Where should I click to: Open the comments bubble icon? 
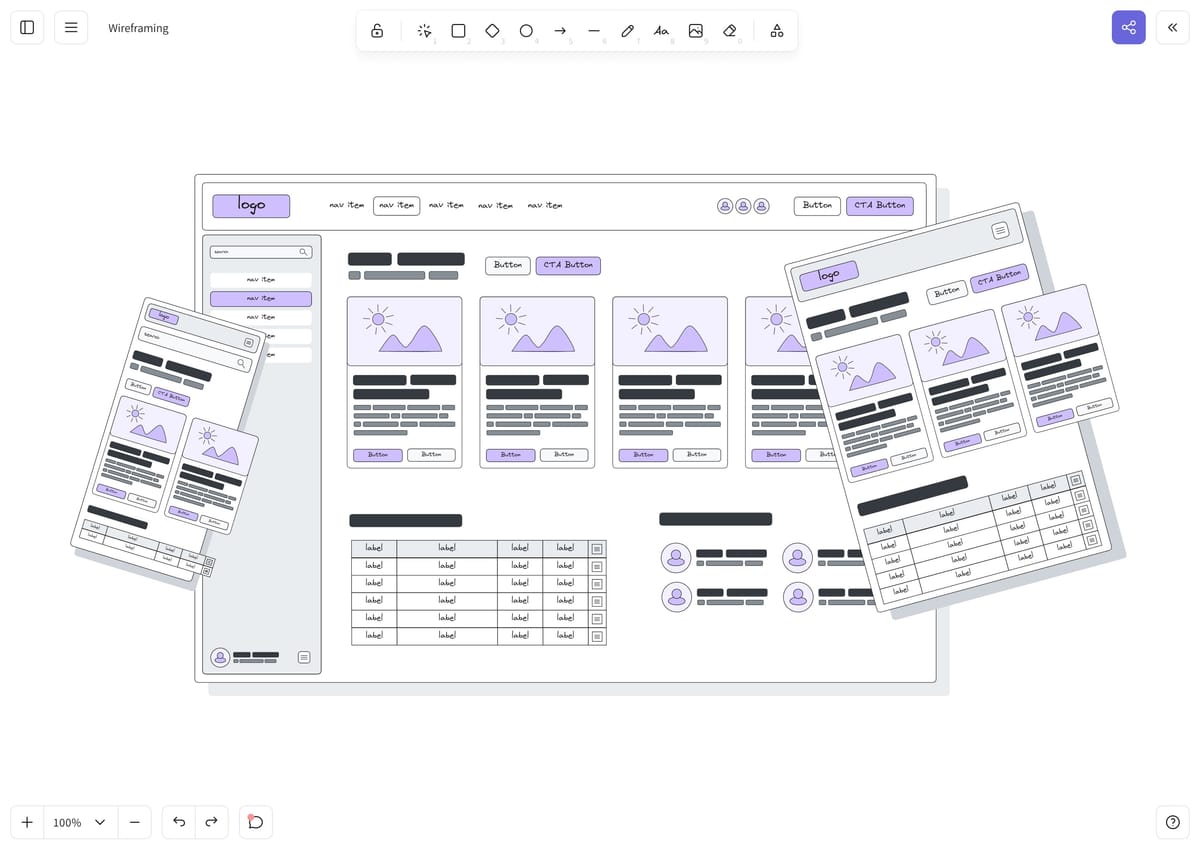256,822
